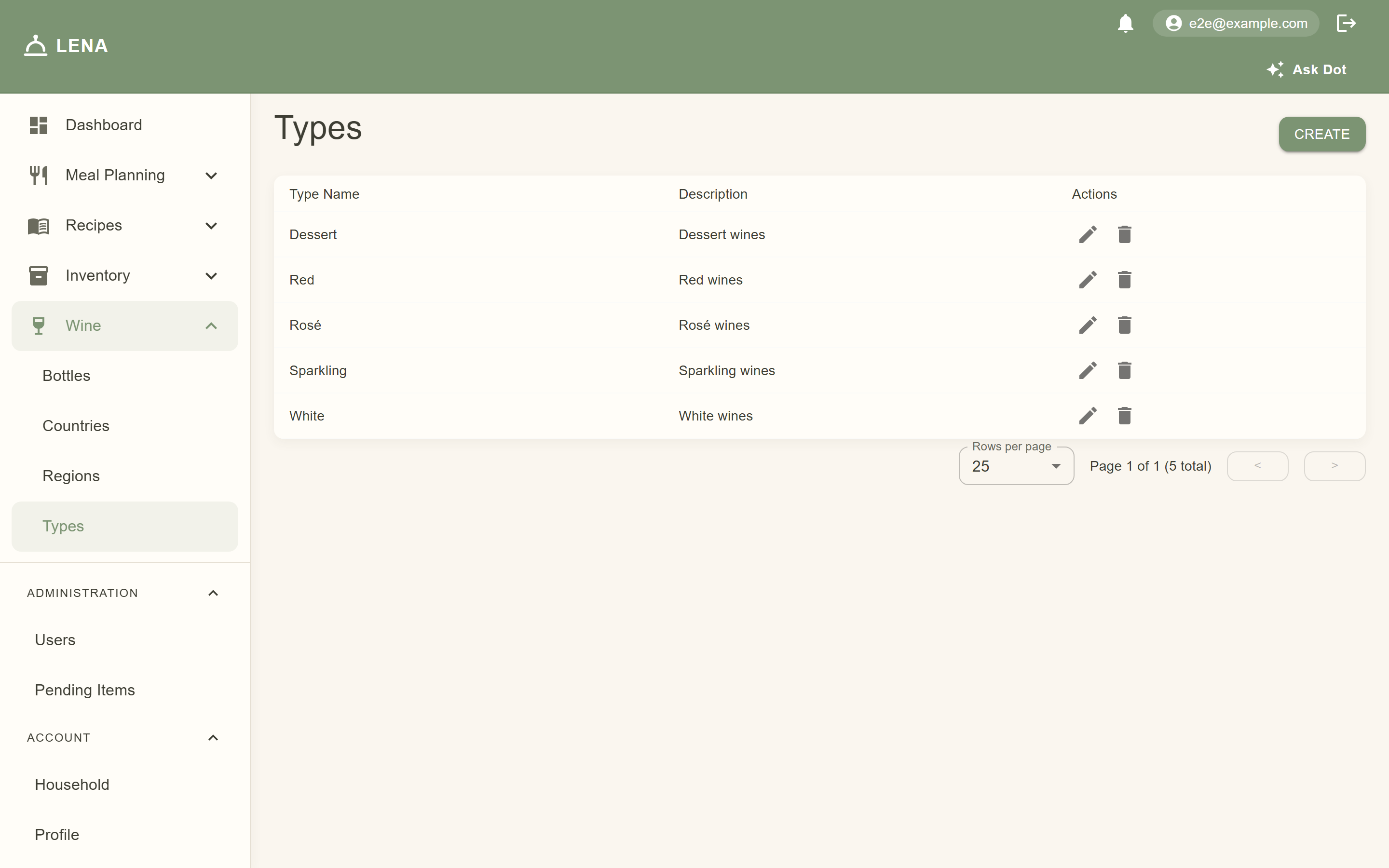This screenshot has width=1389, height=868.
Task: Click the Type Name column header
Action: (324, 194)
